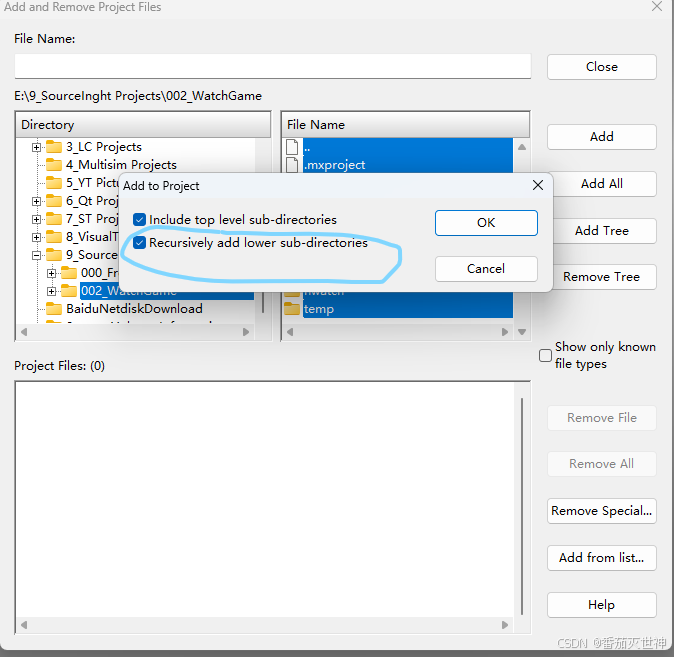Click the parent directory '..' file icon
674x657 pixels.
click(292, 147)
